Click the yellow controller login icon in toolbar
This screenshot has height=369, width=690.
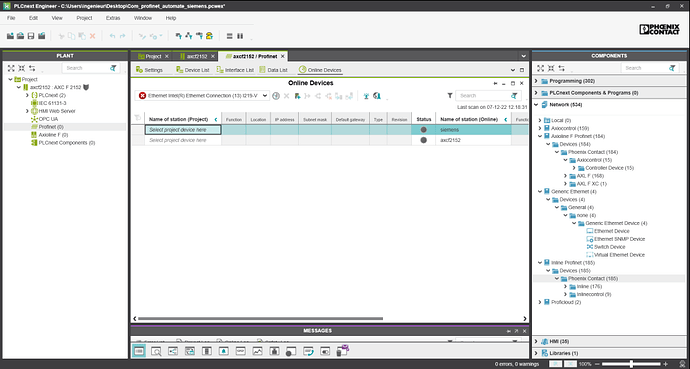(209, 36)
